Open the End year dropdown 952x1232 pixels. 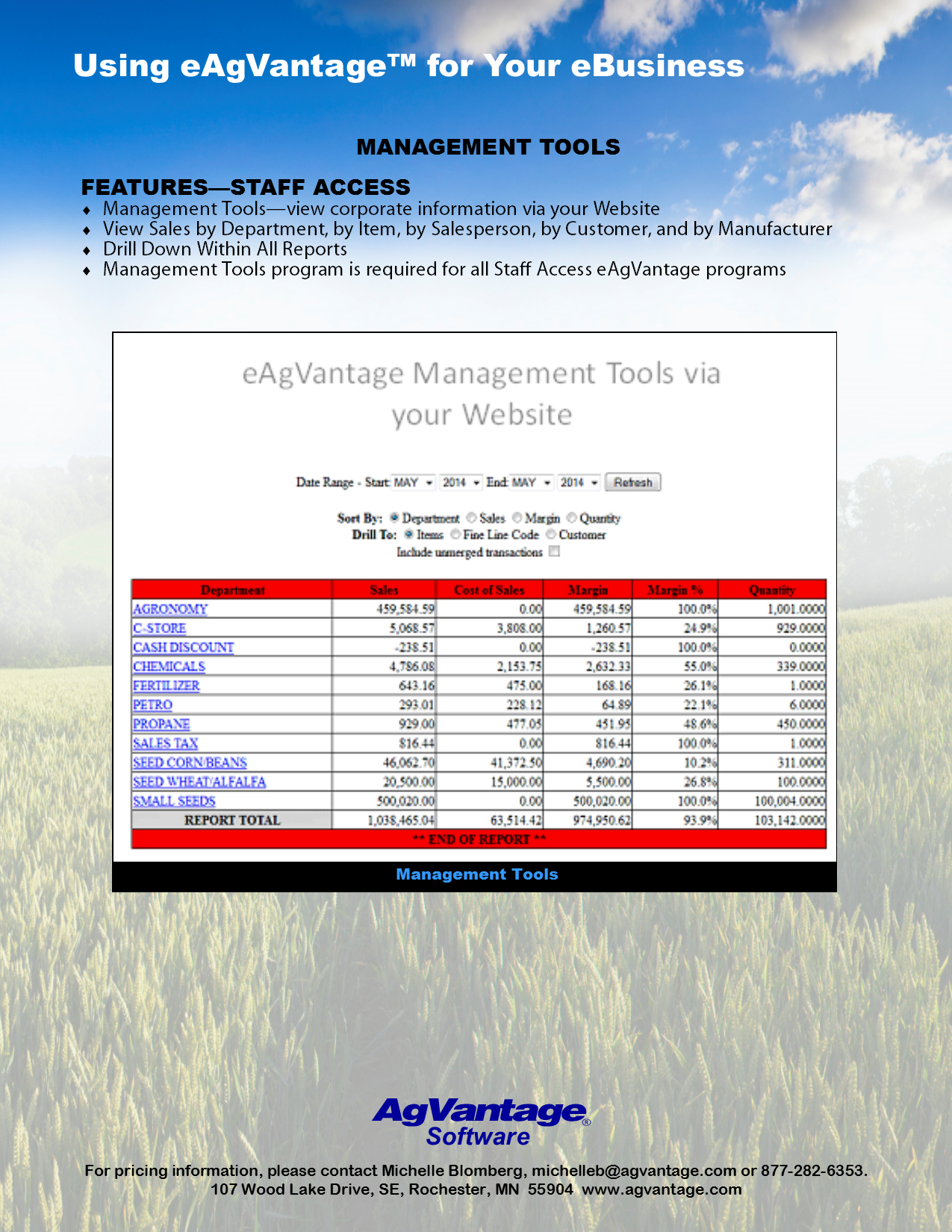579,482
